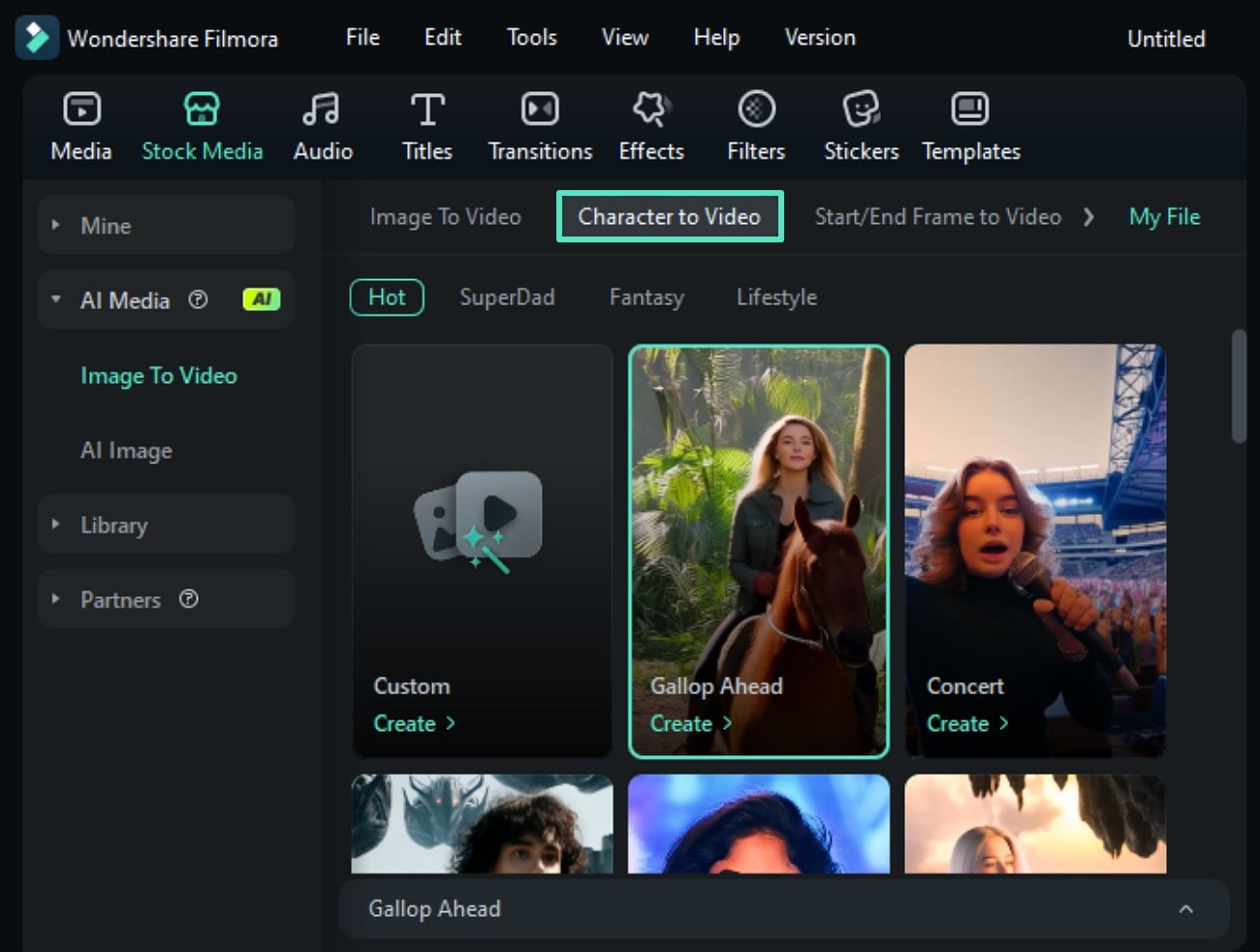The height and width of the screenshot is (952, 1260).
Task: Select the Lifestyle category filter
Action: point(776,297)
